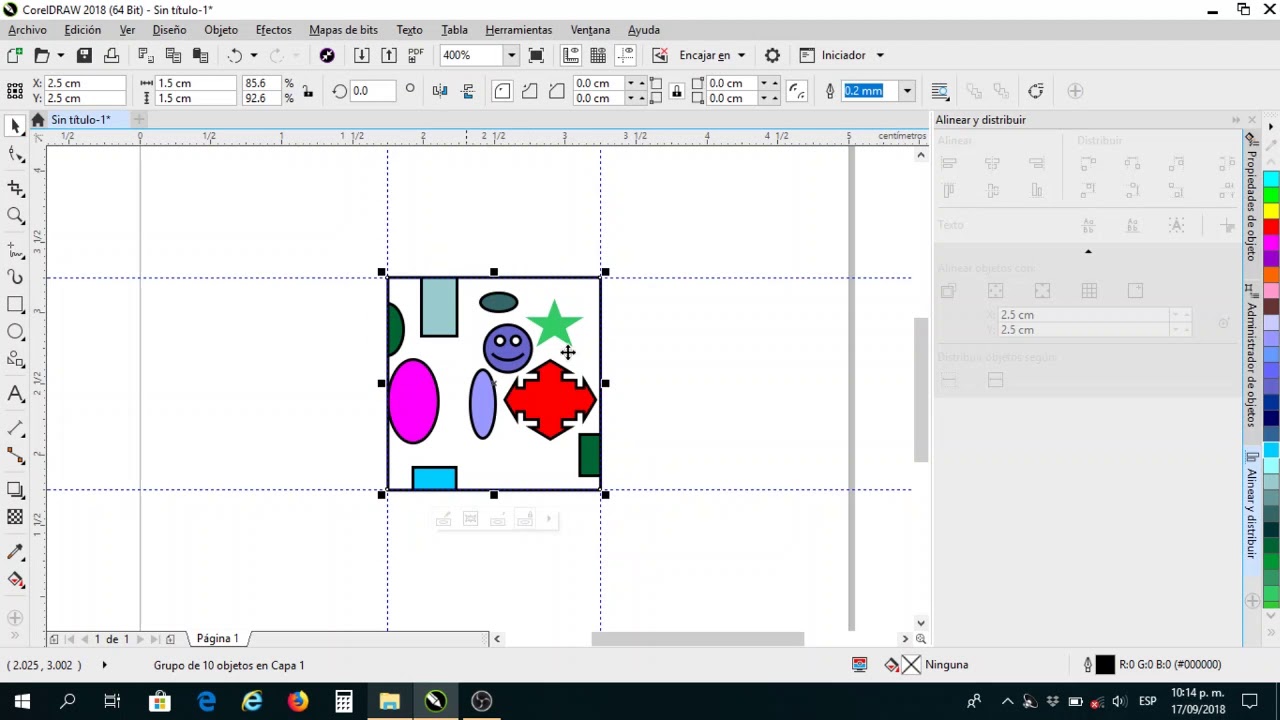This screenshot has width=1280, height=720.
Task: Click the magenta color swatch in palette
Action: tap(1271, 243)
